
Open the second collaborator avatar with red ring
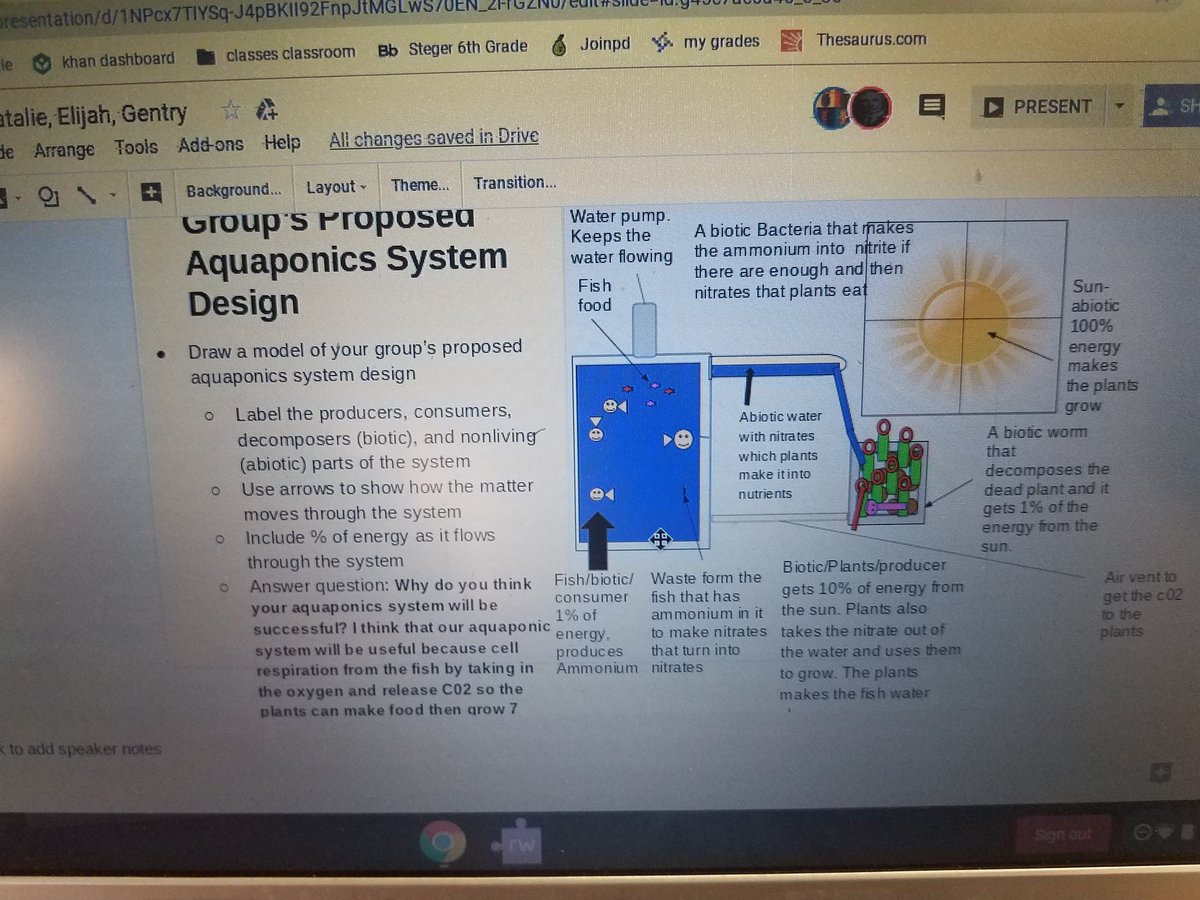tap(871, 107)
